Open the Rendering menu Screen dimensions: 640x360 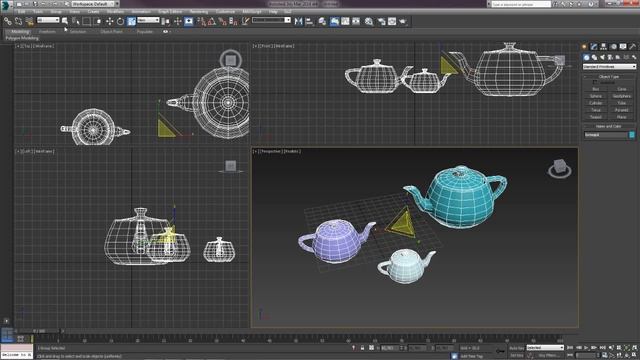click(198, 12)
